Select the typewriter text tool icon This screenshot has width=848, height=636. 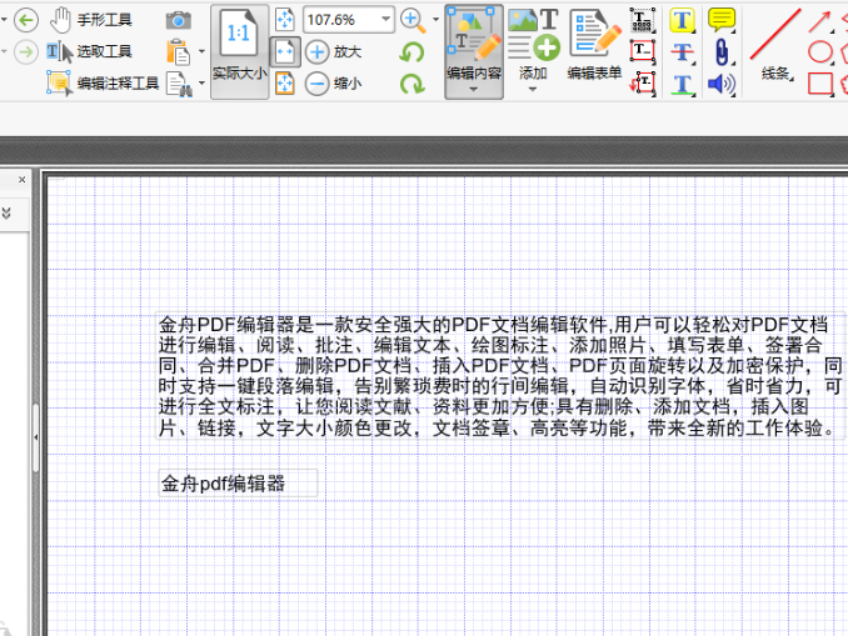(642, 21)
